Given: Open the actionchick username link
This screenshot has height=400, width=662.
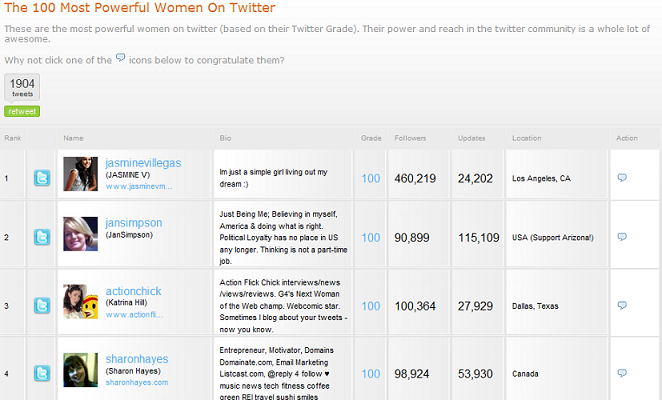Looking at the screenshot, I should (133, 291).
